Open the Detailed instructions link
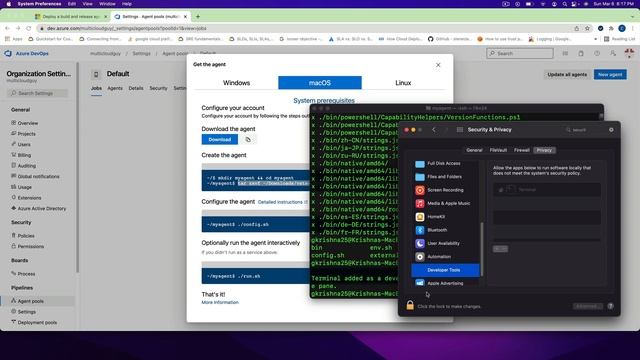 [281, 202]
